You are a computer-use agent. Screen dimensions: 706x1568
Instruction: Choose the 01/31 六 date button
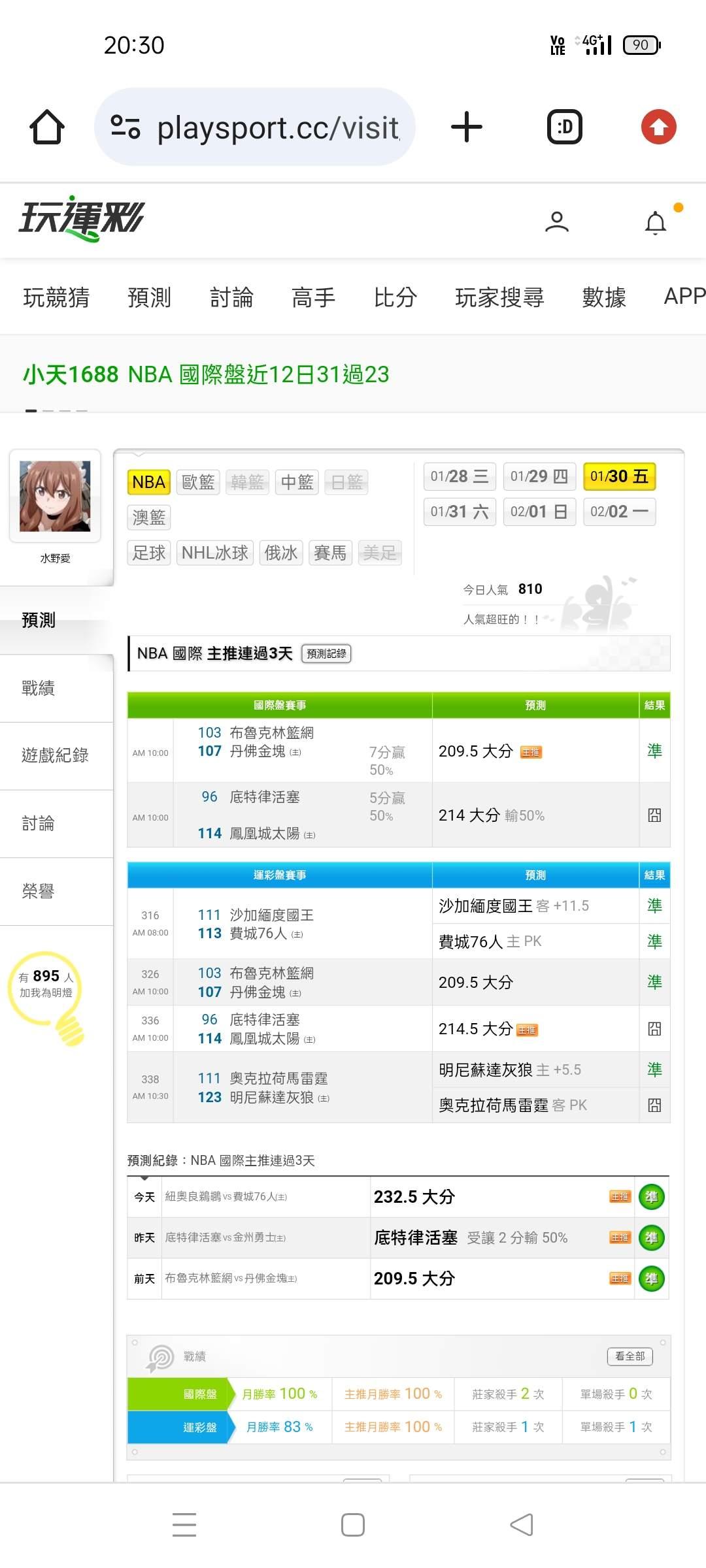[460, 512]
